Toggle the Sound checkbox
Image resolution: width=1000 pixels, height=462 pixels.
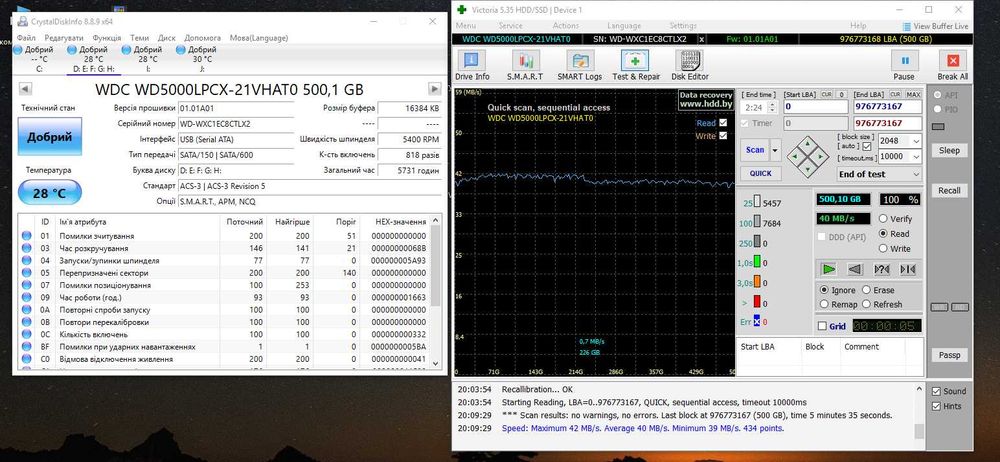[x=936, y=391]
